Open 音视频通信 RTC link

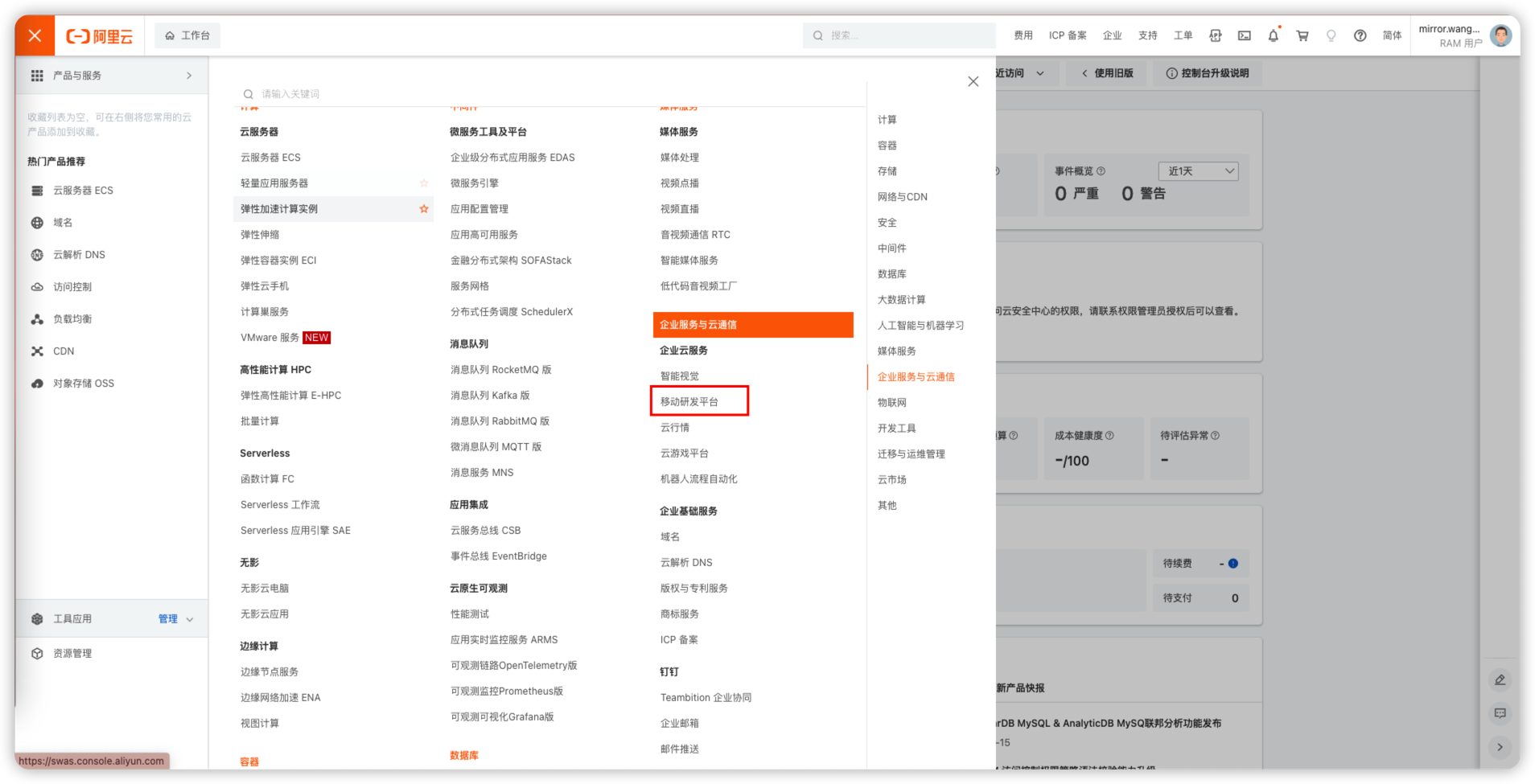695,235
